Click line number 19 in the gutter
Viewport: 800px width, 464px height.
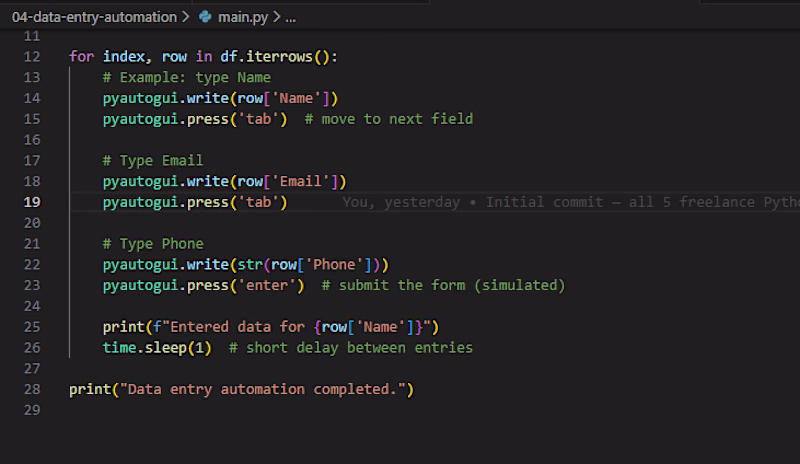point(30,202)
